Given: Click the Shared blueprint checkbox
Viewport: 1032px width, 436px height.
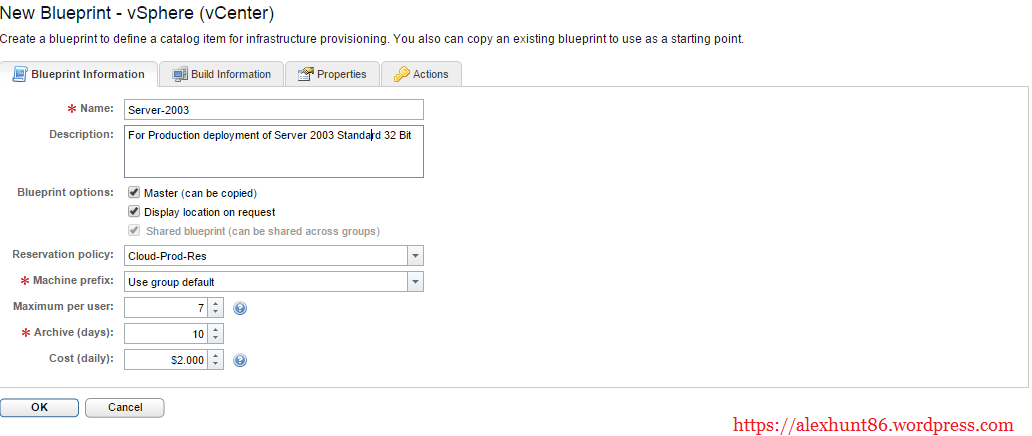Looking at the screenshot, I should pyautogui.click(x=134, y=231).
